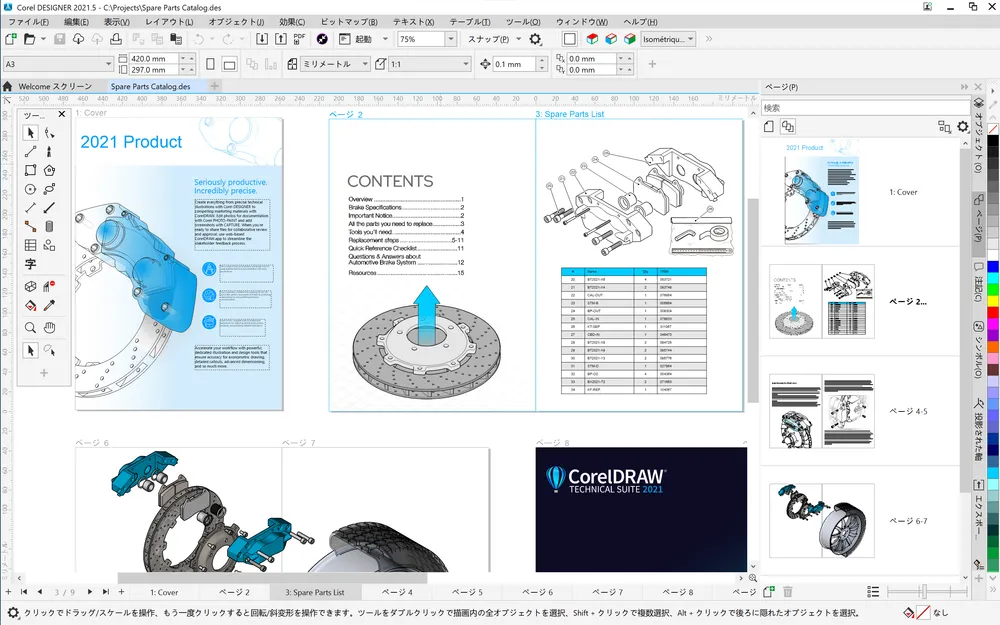Viewport: 1000px width, 625px height.
Task: Switch to Welcome スクリーン tab
Action: pyautogui.click(x=55, y=86)
